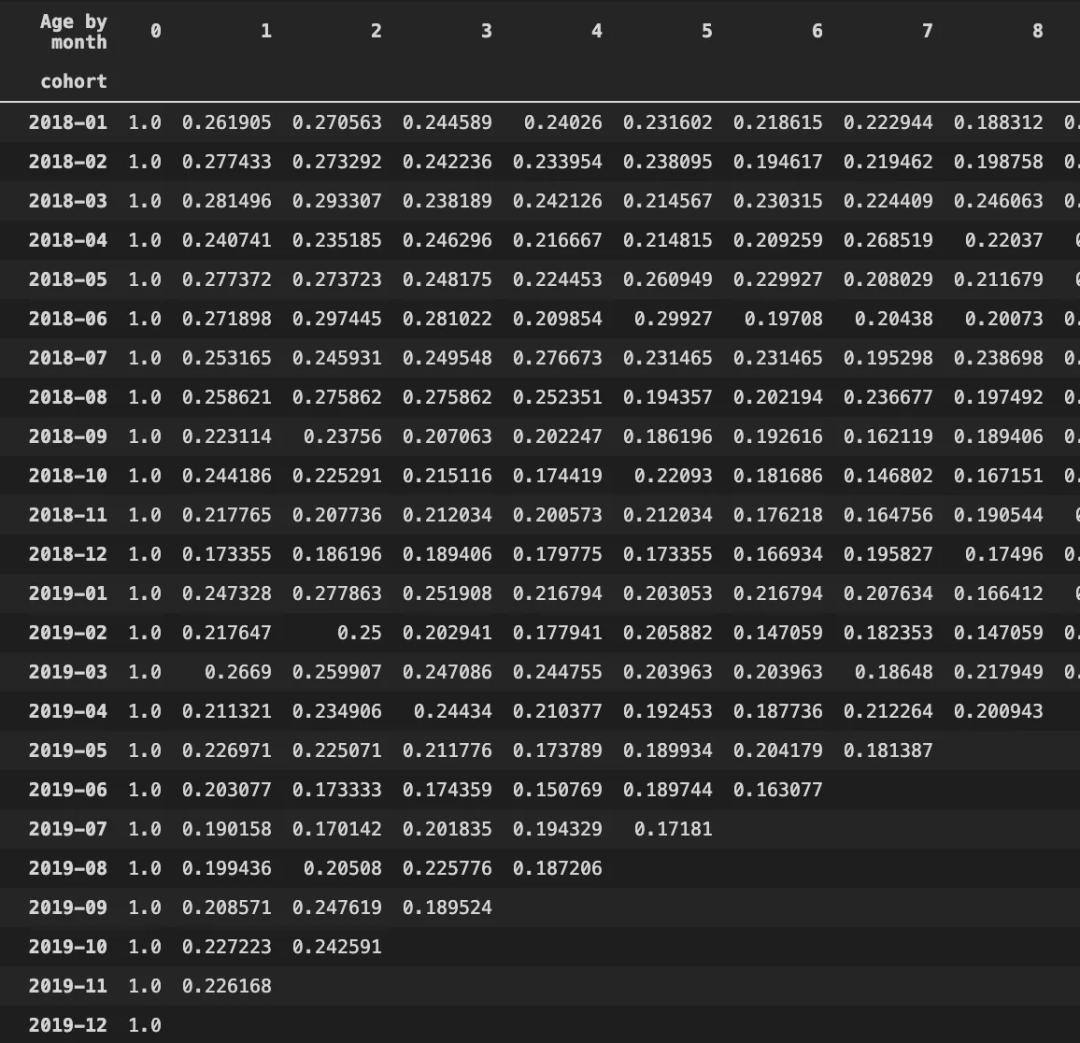Screen dimensions: 1080x1043
Task: Click cell value 0.260949
Action: 667,280
